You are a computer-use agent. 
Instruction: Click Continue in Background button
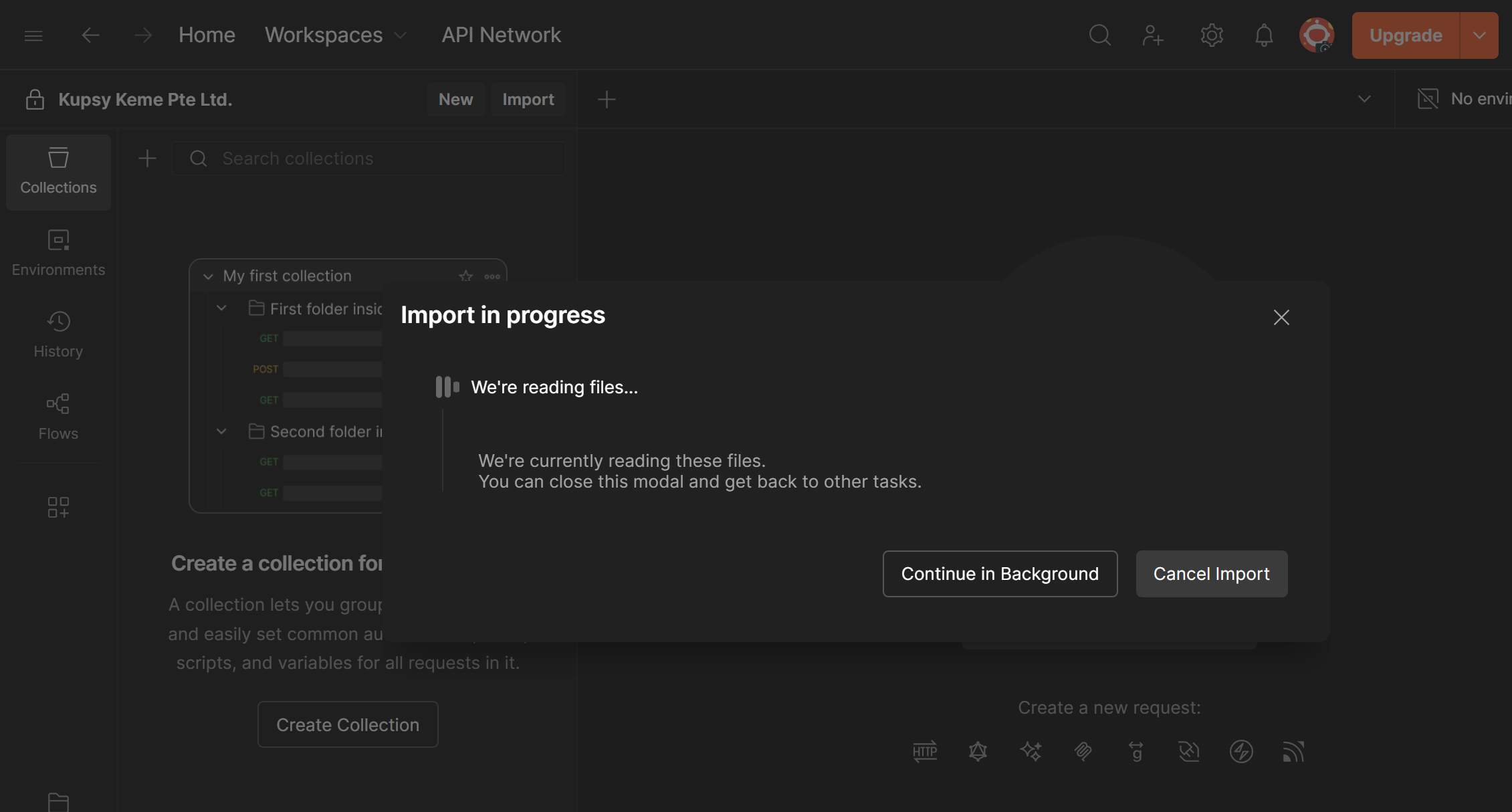click(1000, 573)
